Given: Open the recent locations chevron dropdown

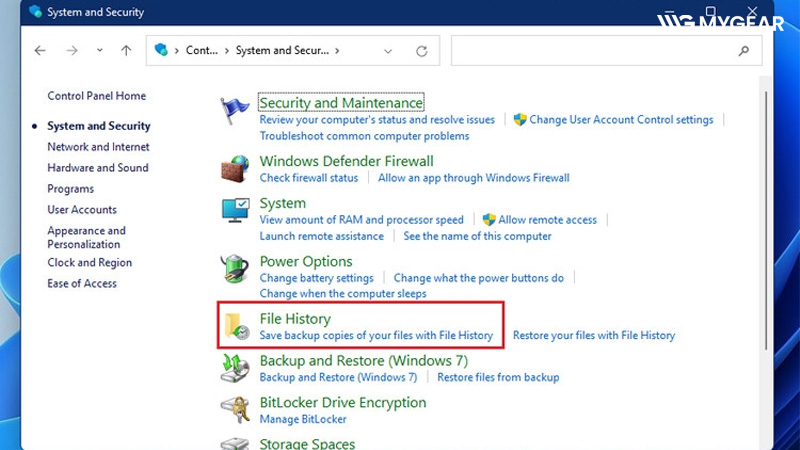Looking at the screenshot, I should click(x=99, y=50).
